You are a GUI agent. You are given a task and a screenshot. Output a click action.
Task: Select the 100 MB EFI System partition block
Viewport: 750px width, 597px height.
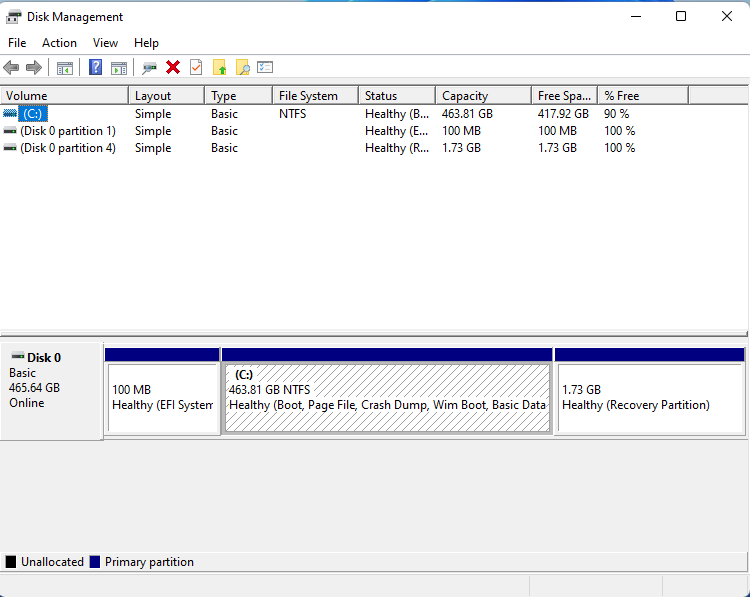click(163, 397)
